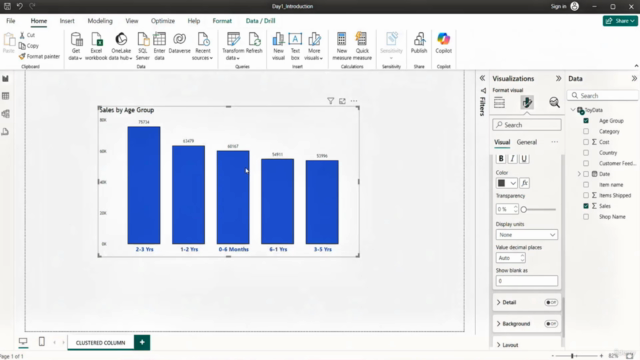Open More options ellipsis on visual
This screenshot has height=360, width=640.
[354, 101]
